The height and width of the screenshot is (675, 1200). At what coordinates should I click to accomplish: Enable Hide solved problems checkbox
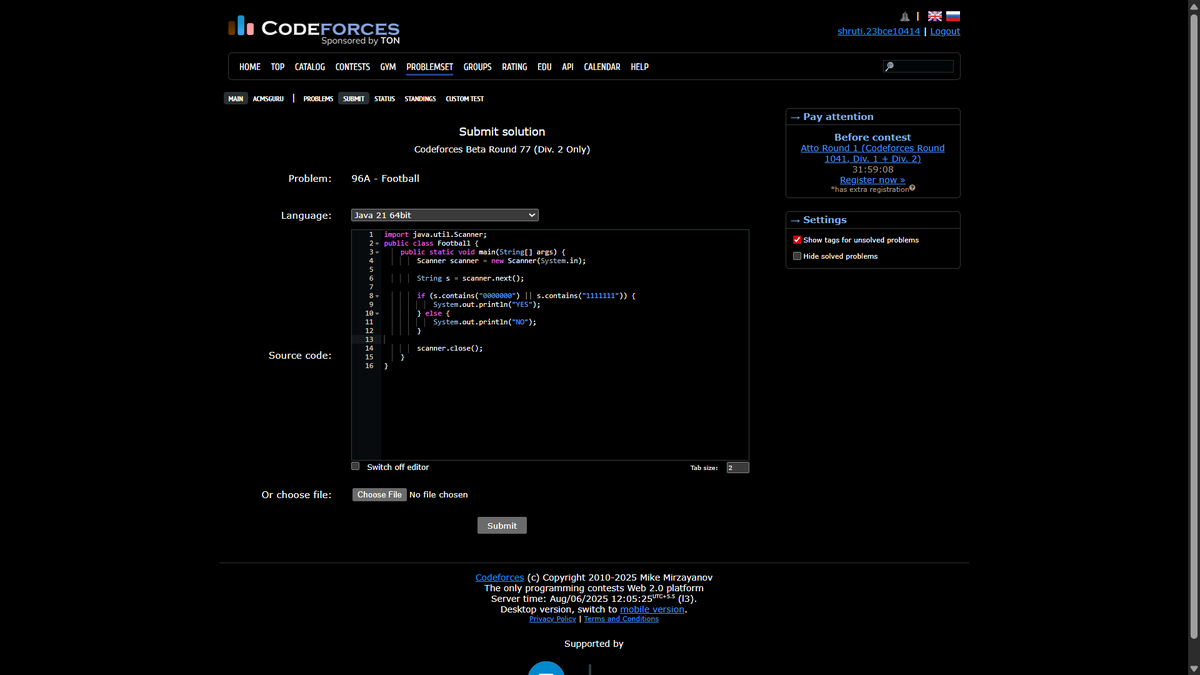797,256
